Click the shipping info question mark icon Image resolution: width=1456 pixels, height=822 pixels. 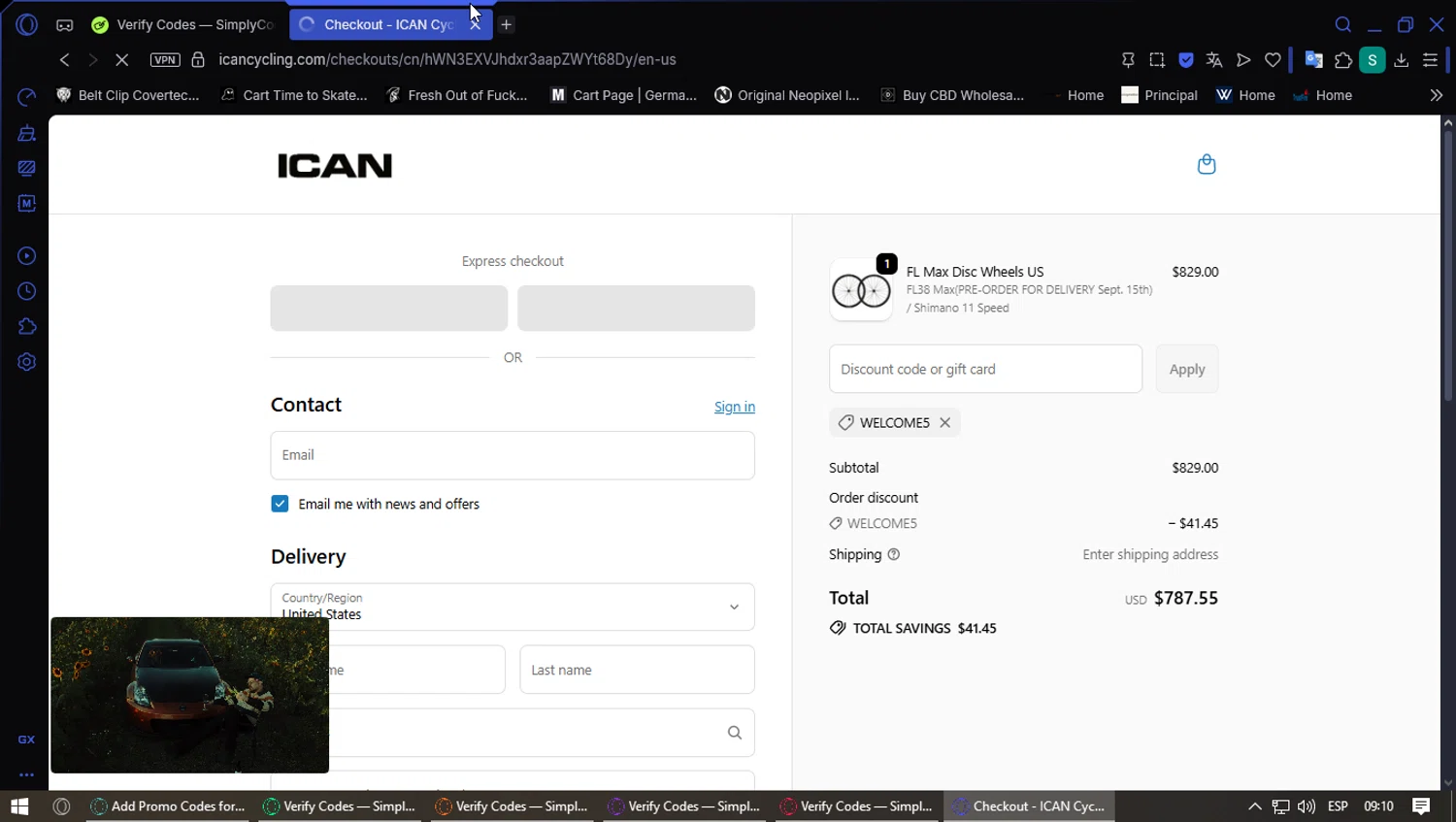pyautogui.click(x=894, y=555)
